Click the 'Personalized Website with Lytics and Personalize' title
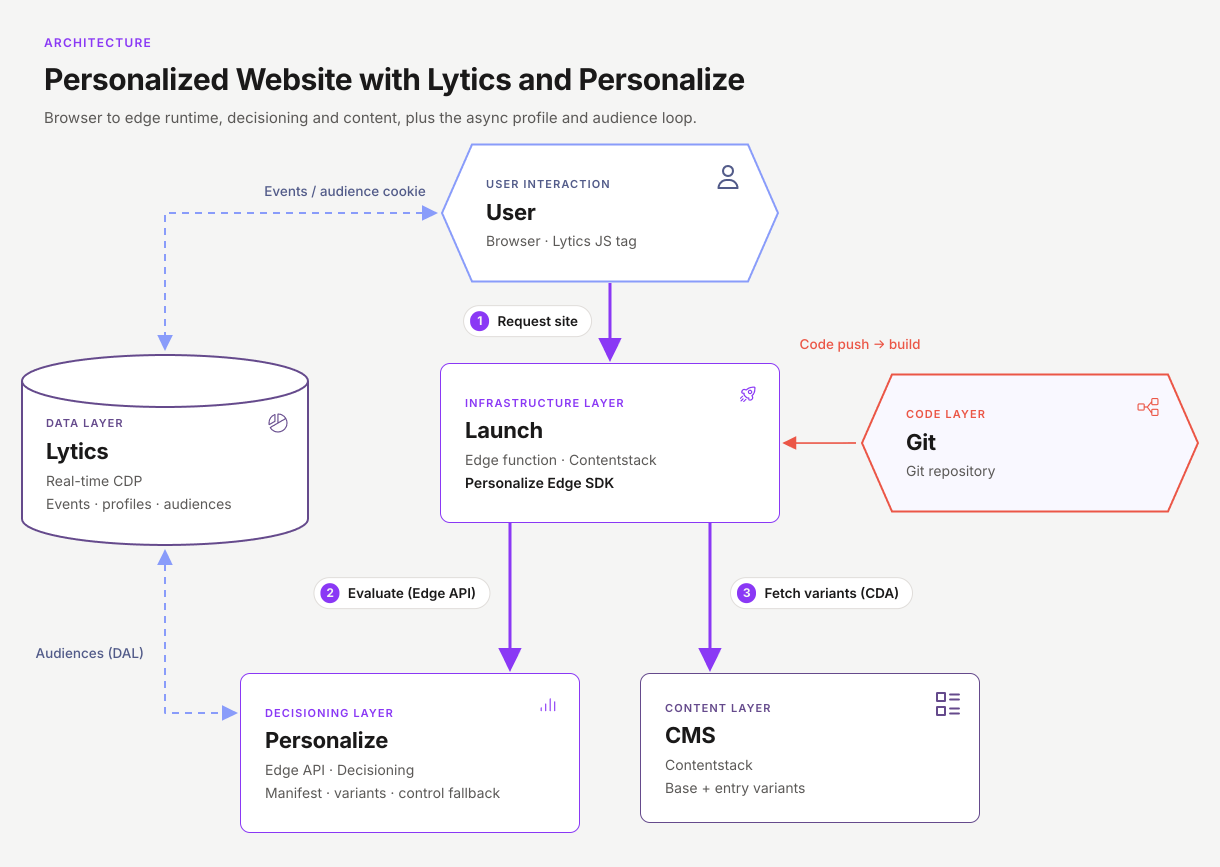Screen dimensions: 1220x867 pos(394,79)
